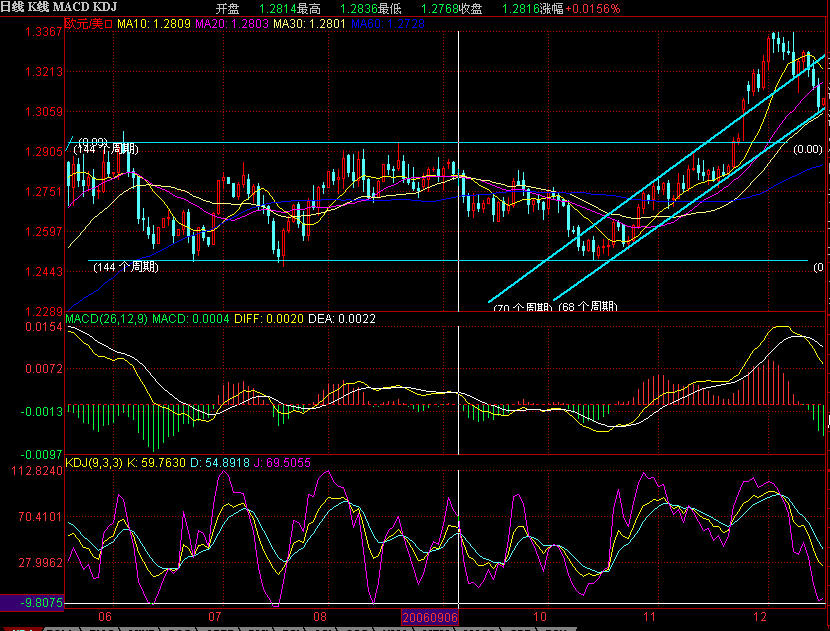Click price axis label 1.2443

(44, 272)
